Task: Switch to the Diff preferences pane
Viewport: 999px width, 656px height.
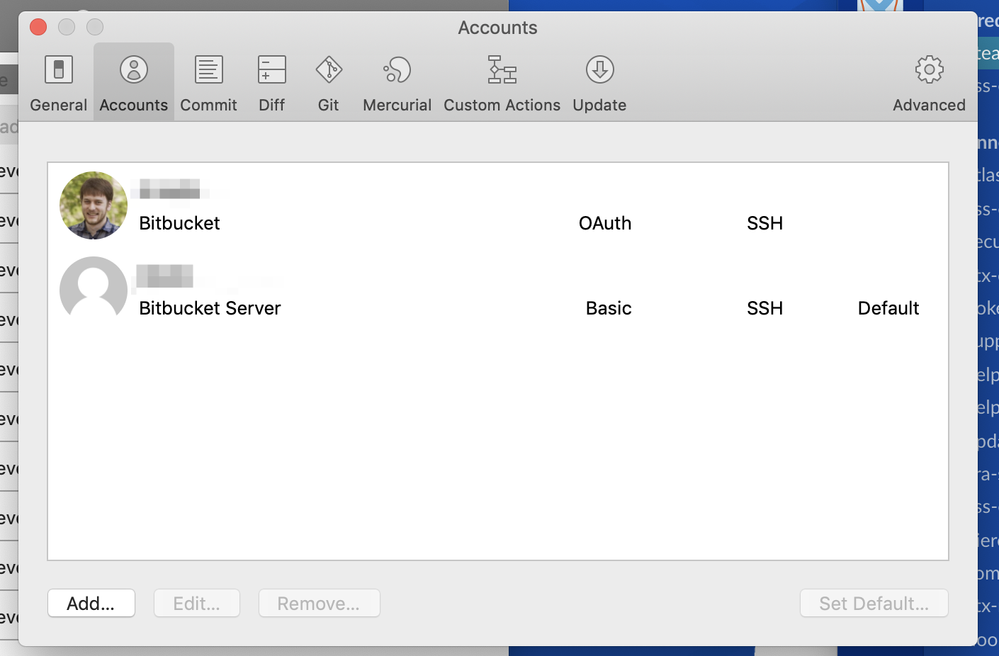Action: (x=271, y=82)
